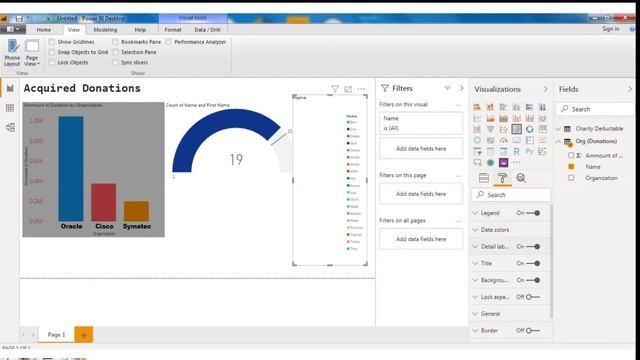Select the Page 1 tab
This screenshot has width=640, height=360.
coord(56,335)
